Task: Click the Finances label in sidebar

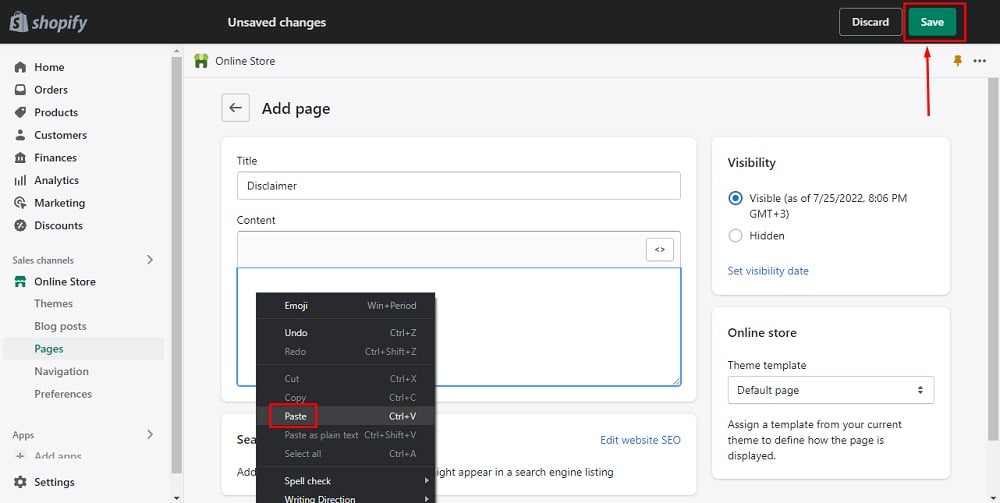Action: [55, 157]
